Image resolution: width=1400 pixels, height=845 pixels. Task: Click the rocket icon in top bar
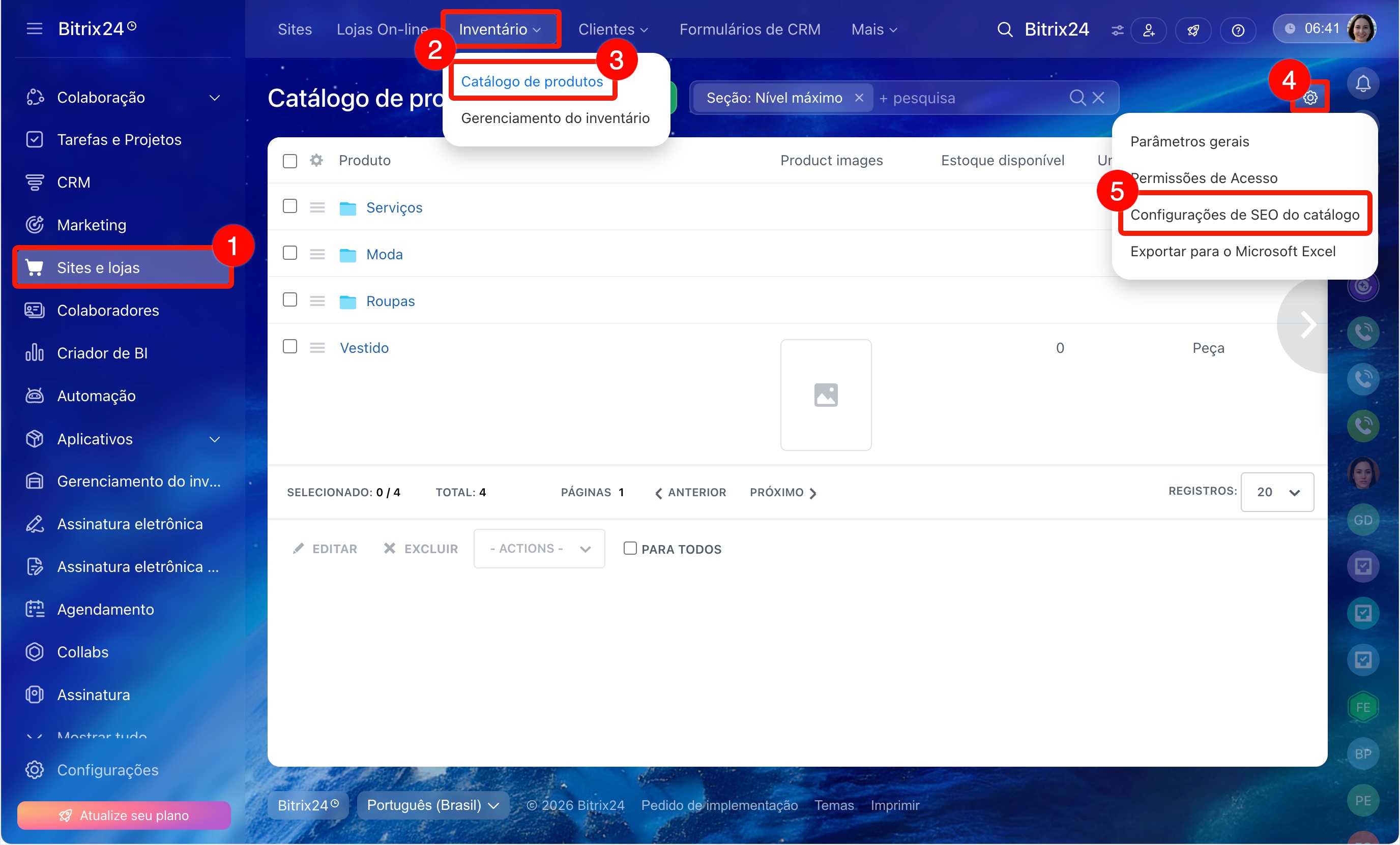pyautogui.click(x=1192, y=30)
